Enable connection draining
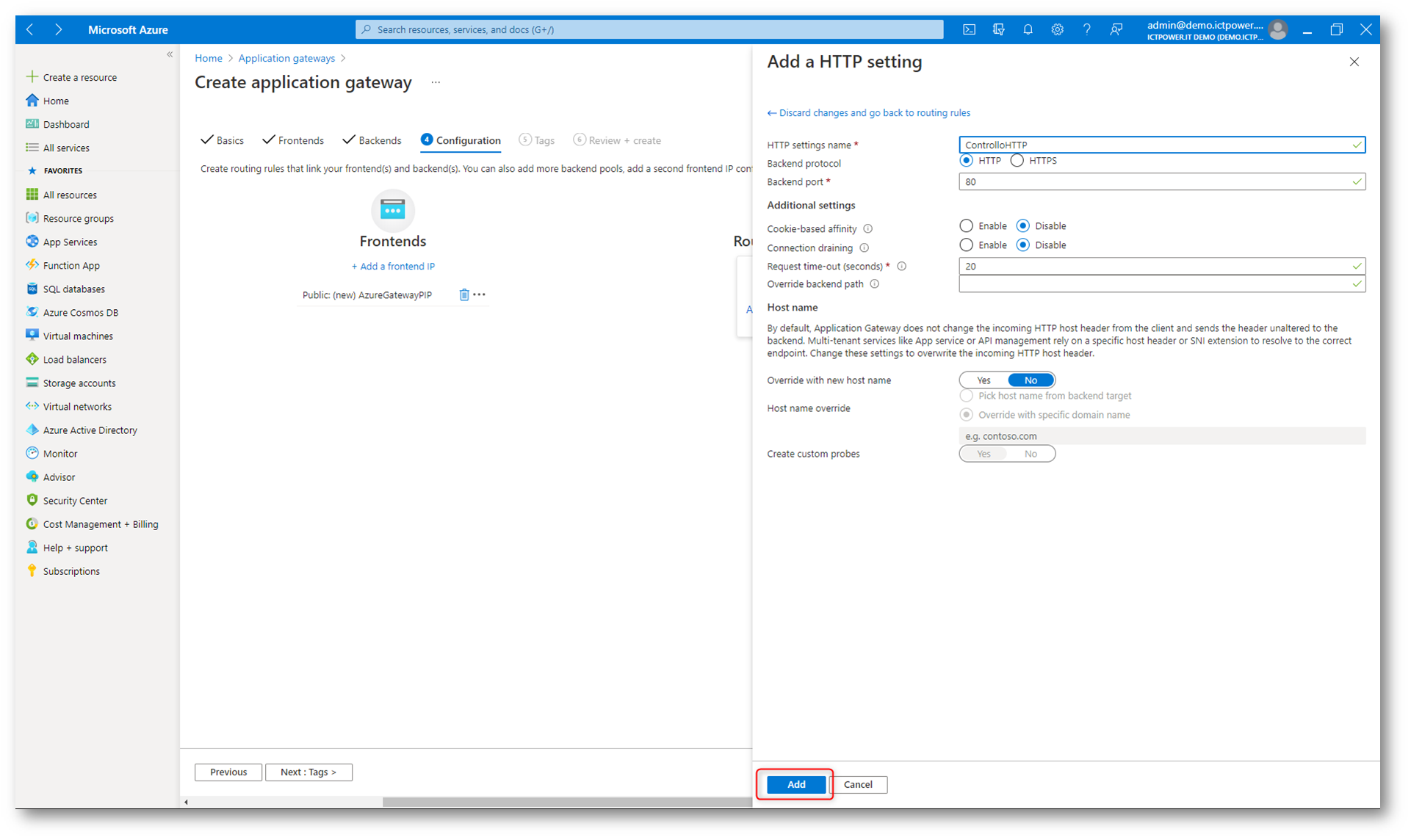This screenshot has width=1411, height=840. click(967, 245)
